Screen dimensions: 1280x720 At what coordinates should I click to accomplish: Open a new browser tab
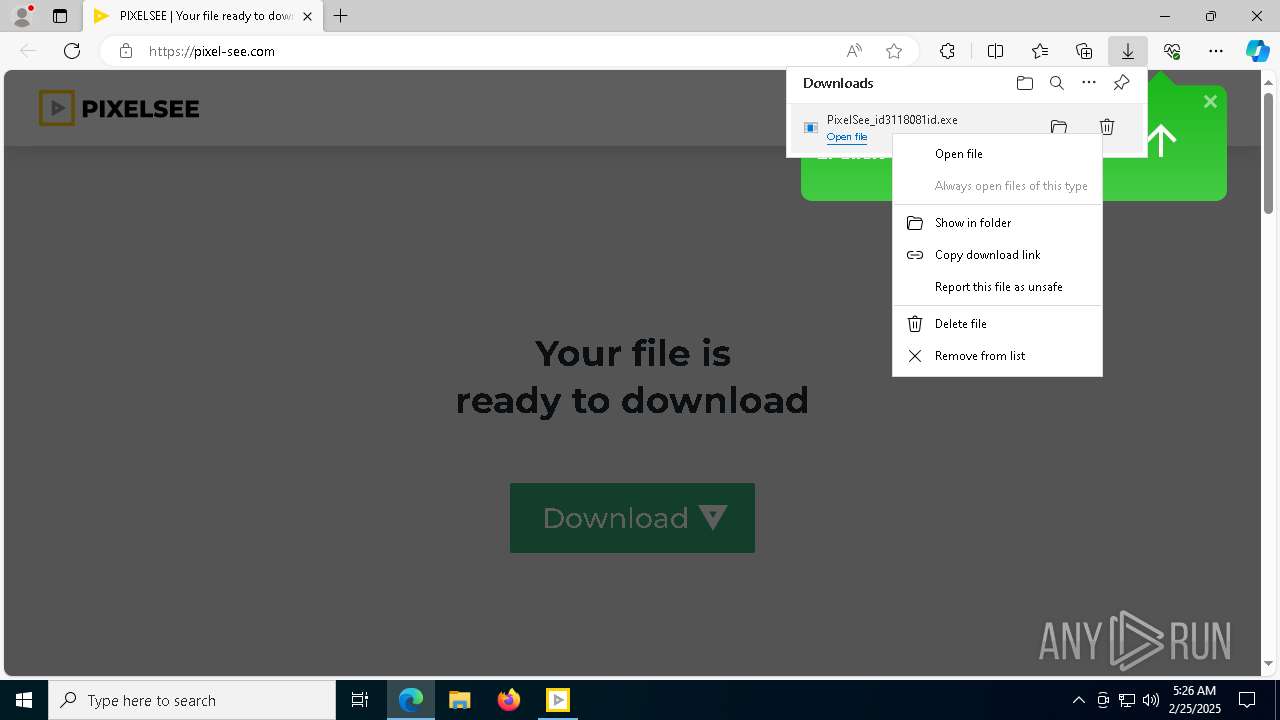tap(341, 16)
